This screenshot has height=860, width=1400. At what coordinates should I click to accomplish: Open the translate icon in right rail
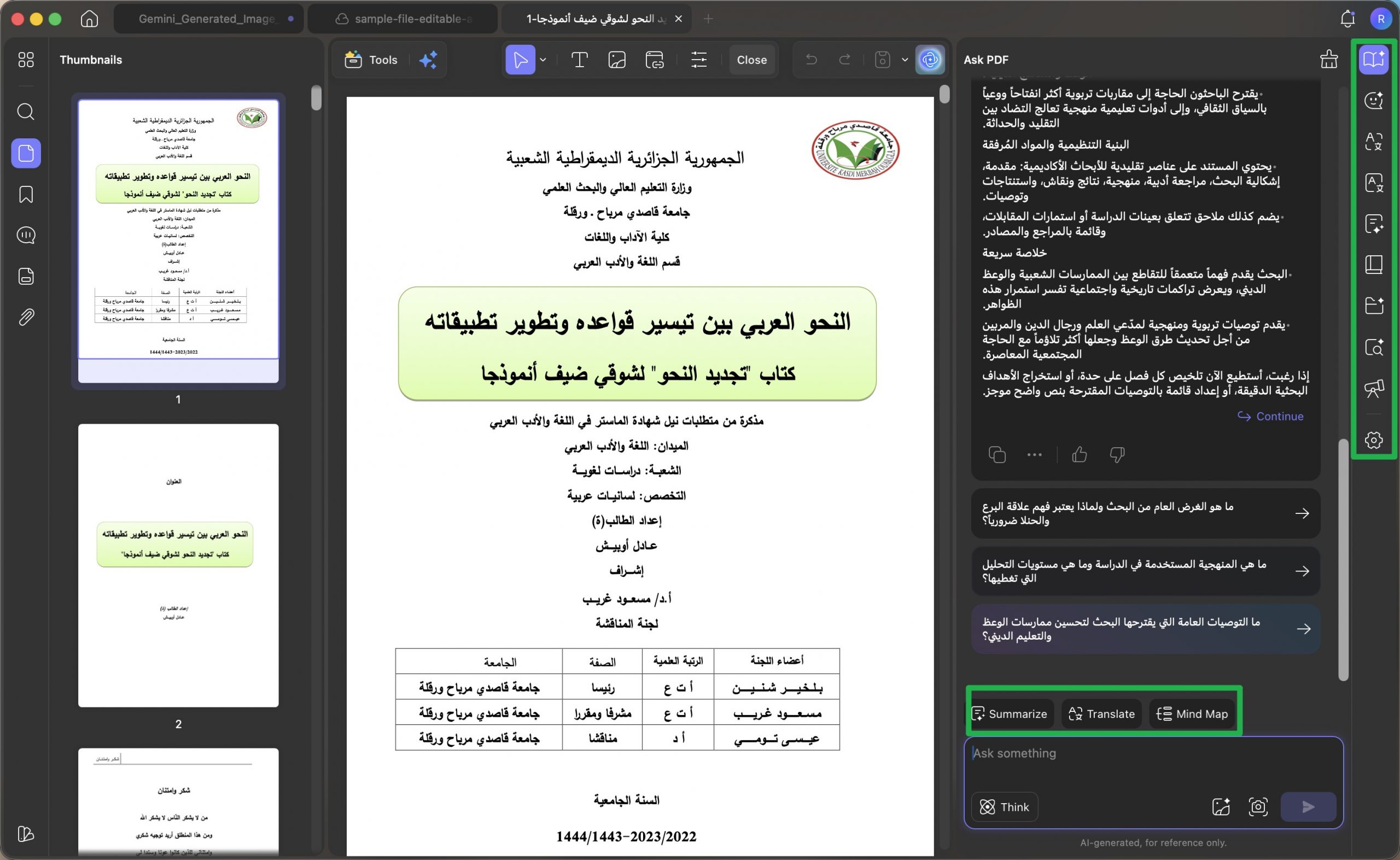pyautogui.click(x=1373, y=142)
